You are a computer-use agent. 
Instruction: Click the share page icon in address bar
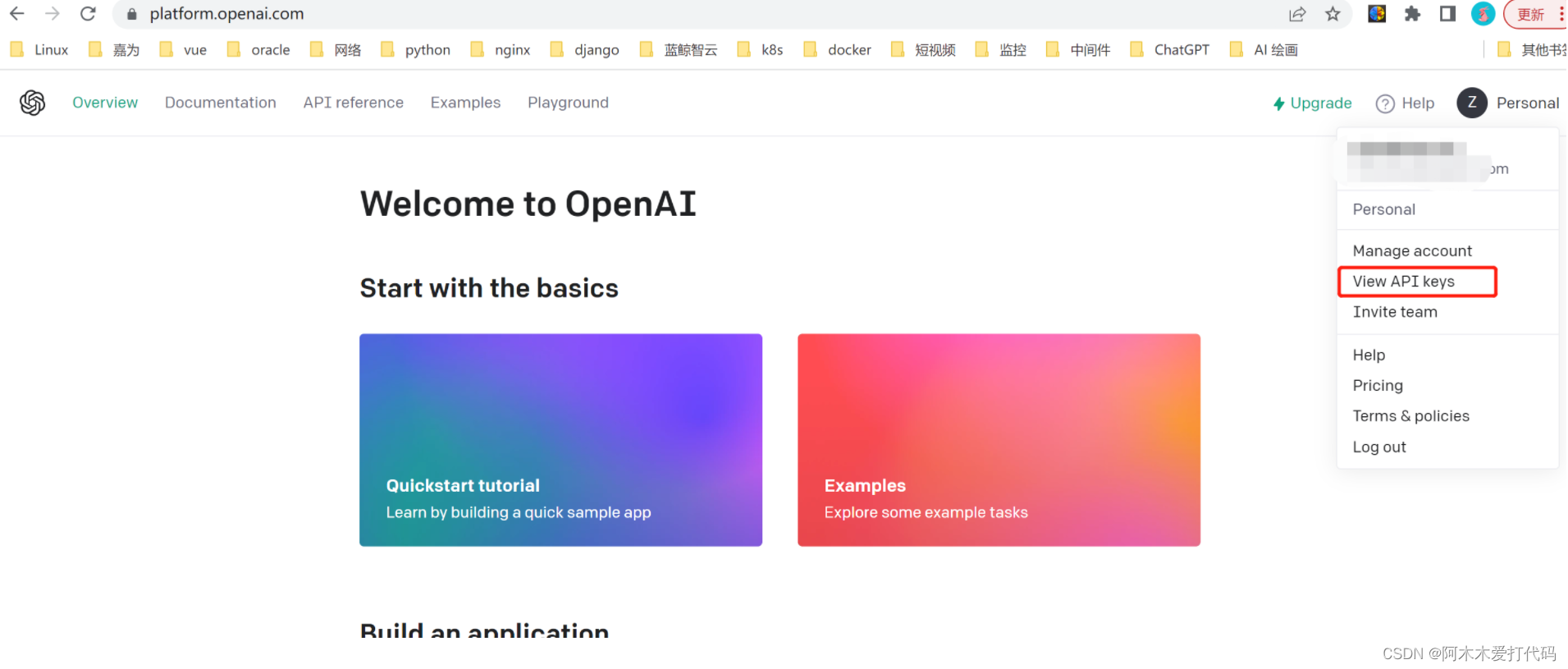pyautogui.click(x=1297, y=14)
